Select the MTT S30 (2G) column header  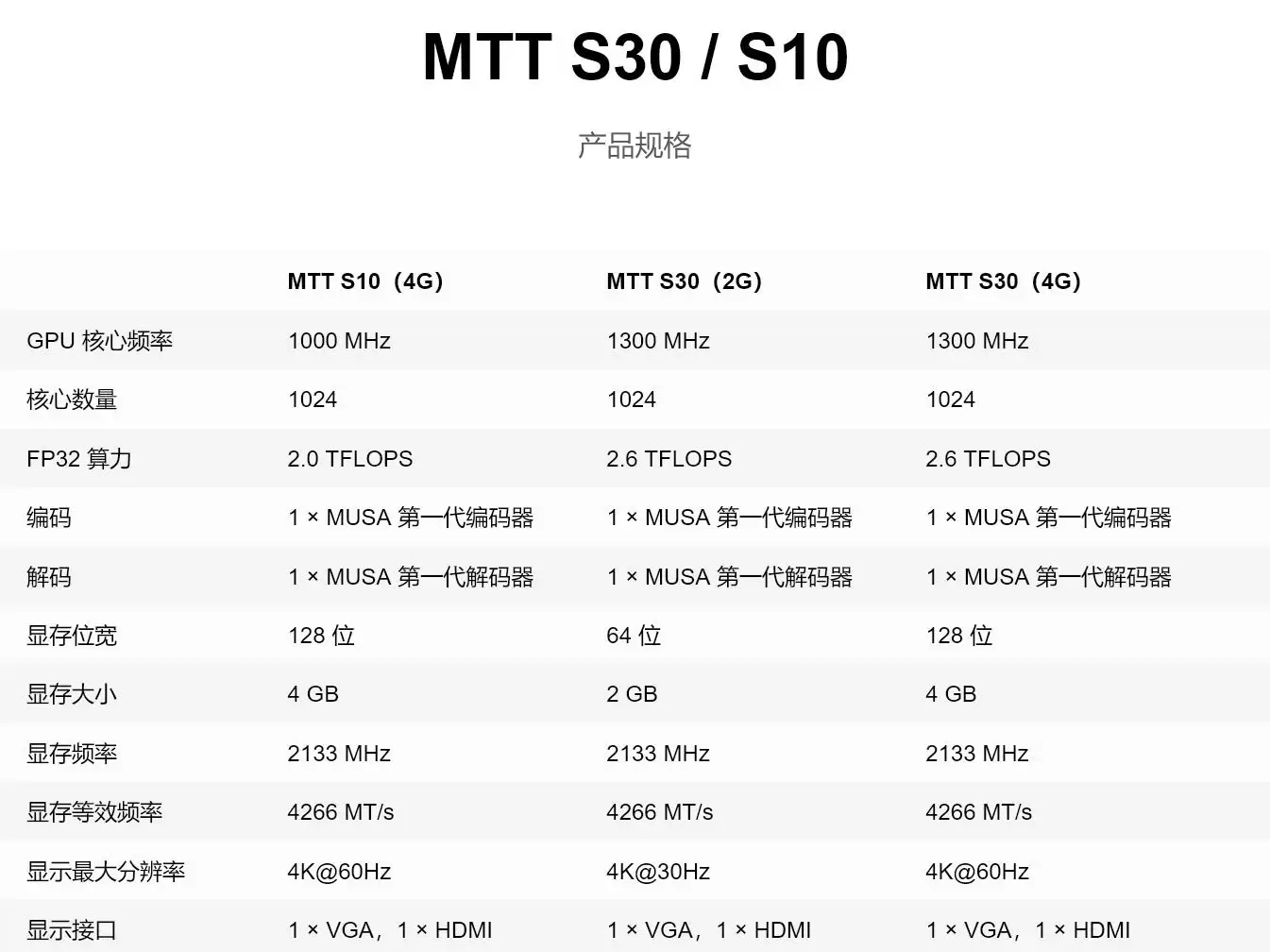tap(684, 281)
